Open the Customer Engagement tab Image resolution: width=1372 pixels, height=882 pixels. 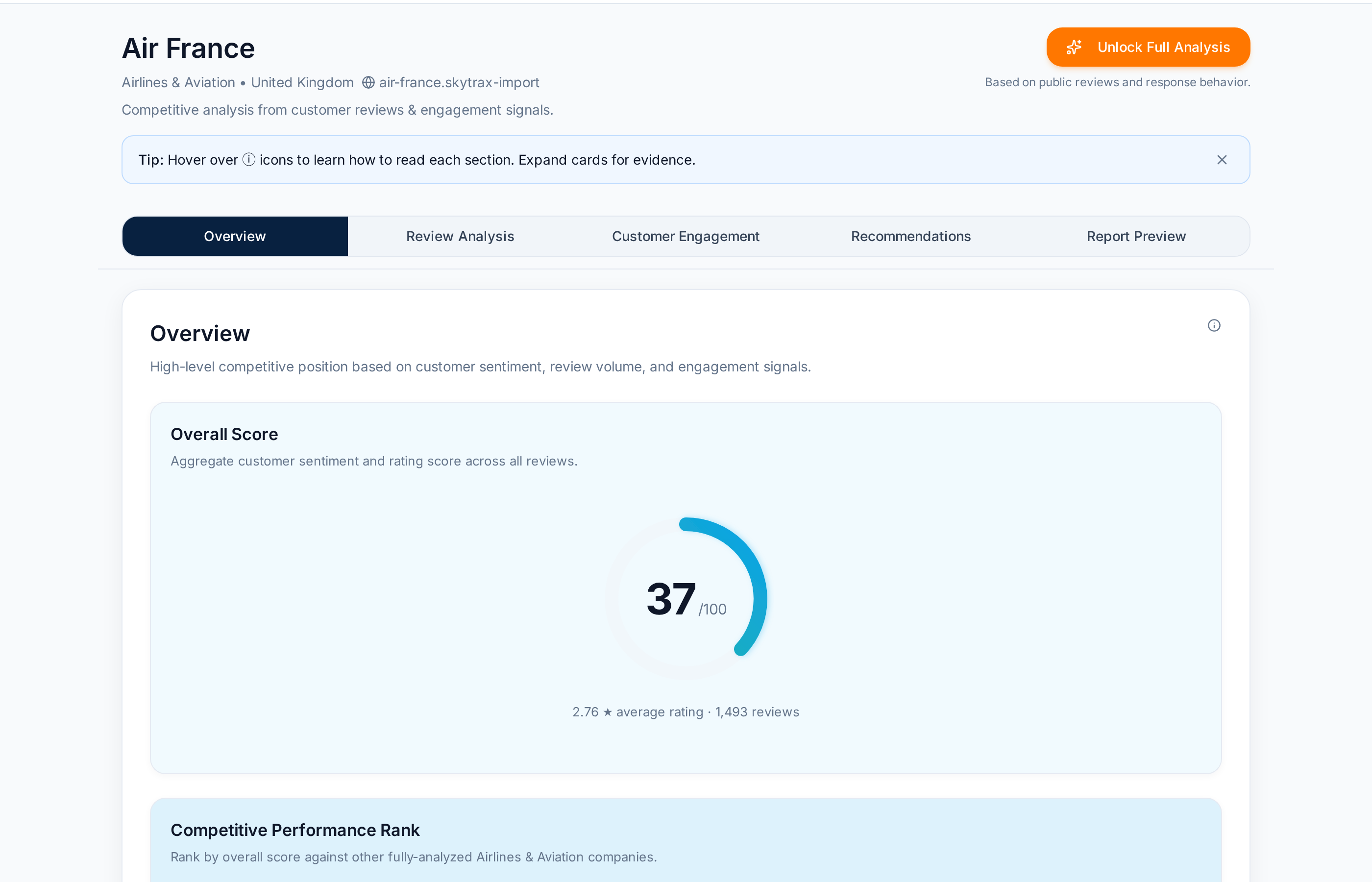point(686,236)
